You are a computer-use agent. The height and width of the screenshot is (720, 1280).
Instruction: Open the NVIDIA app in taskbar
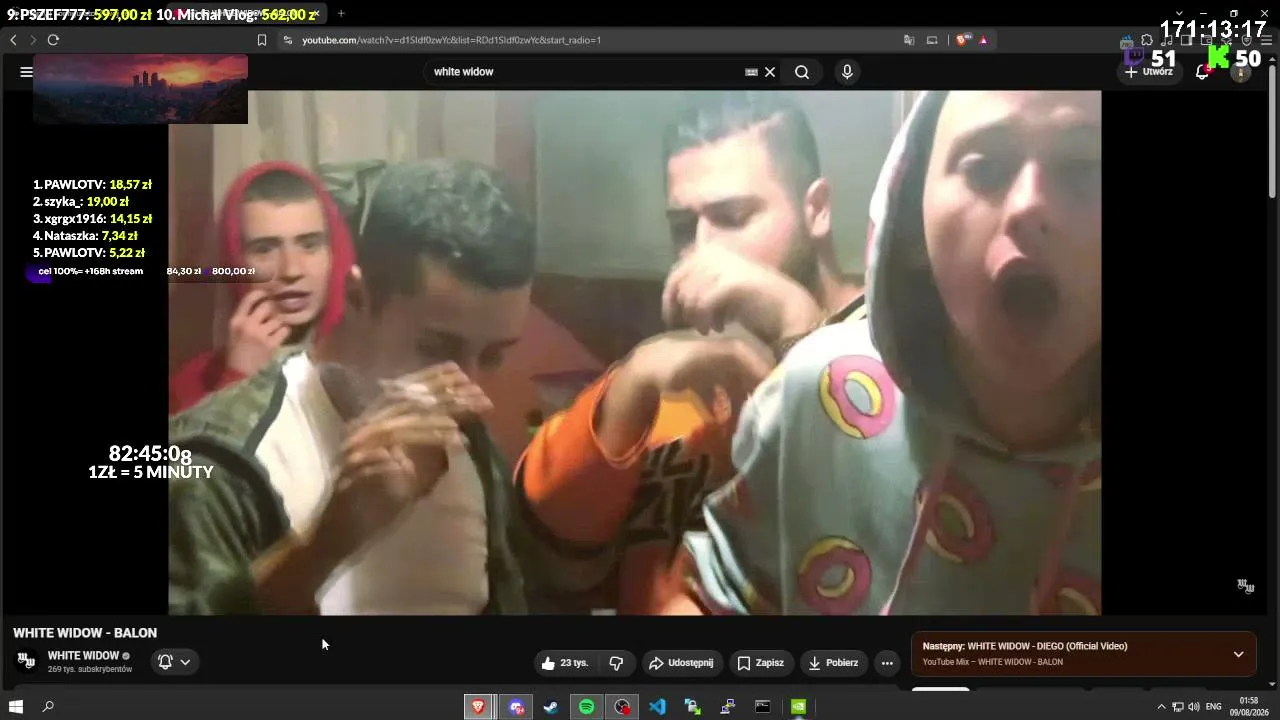(x=798, y=707)
